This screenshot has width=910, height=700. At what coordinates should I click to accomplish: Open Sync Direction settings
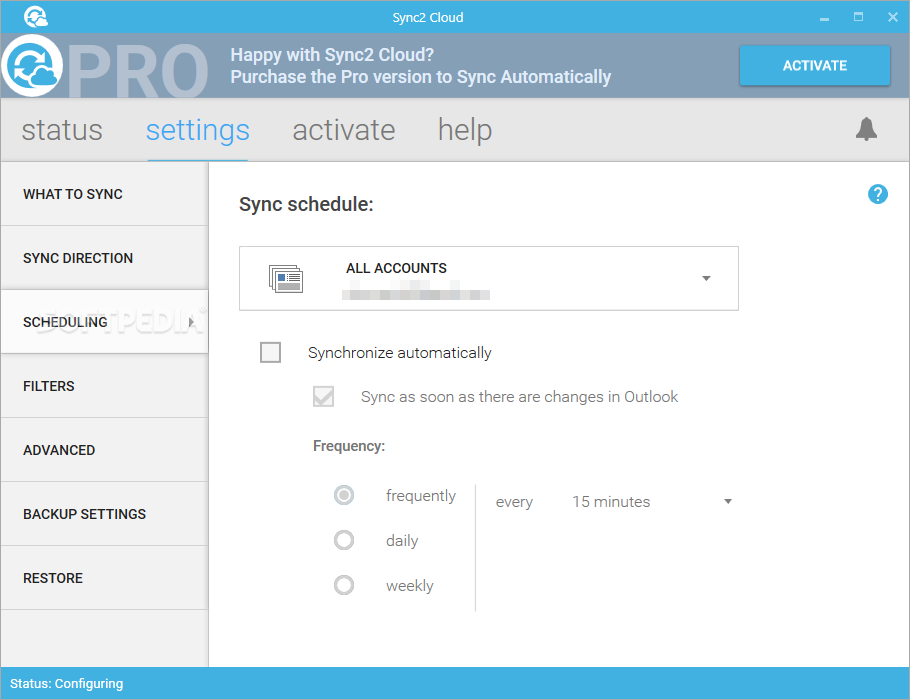(104, 258)
